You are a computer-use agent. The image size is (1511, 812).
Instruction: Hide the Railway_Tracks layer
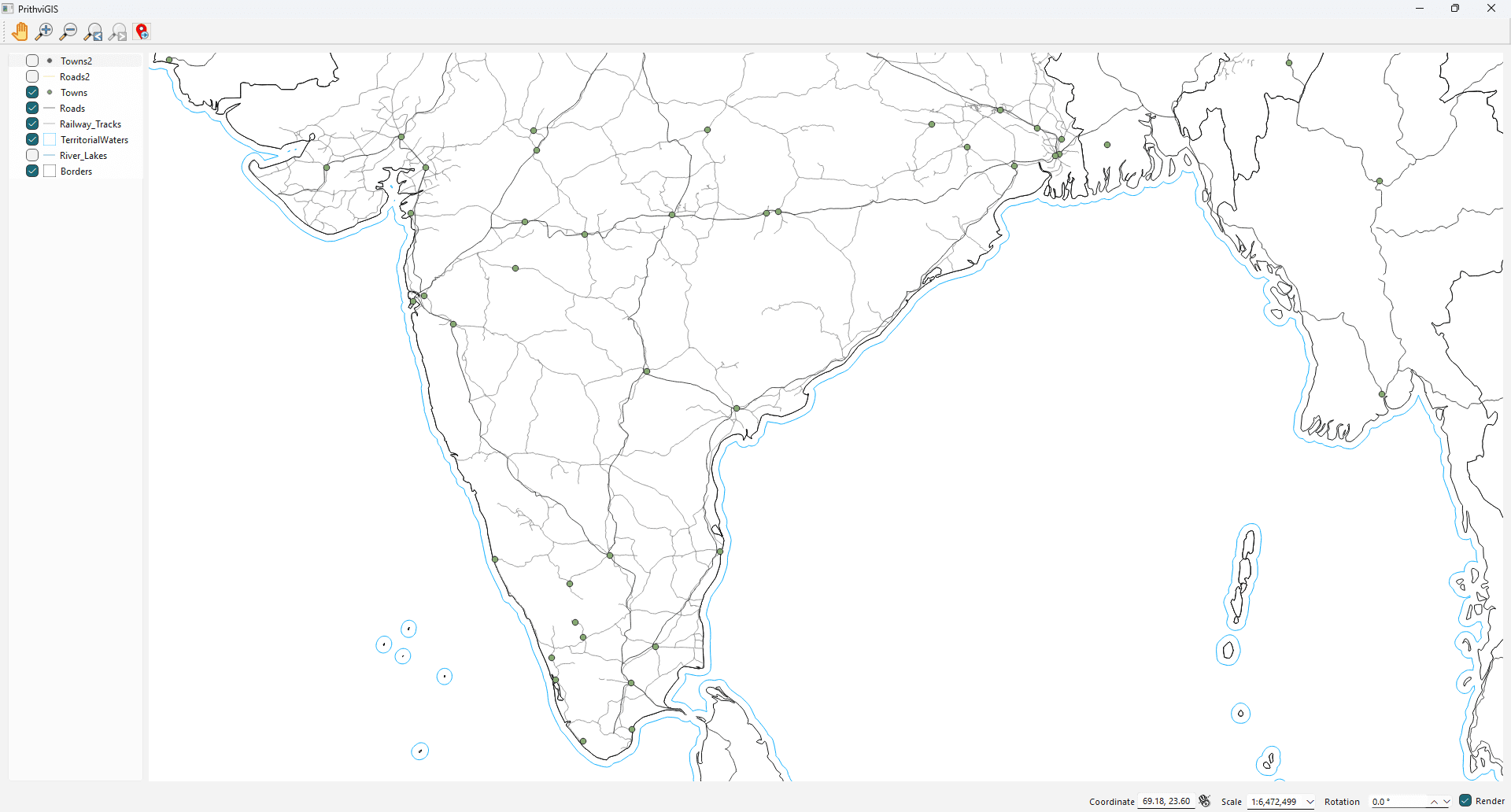coord(32,124)
